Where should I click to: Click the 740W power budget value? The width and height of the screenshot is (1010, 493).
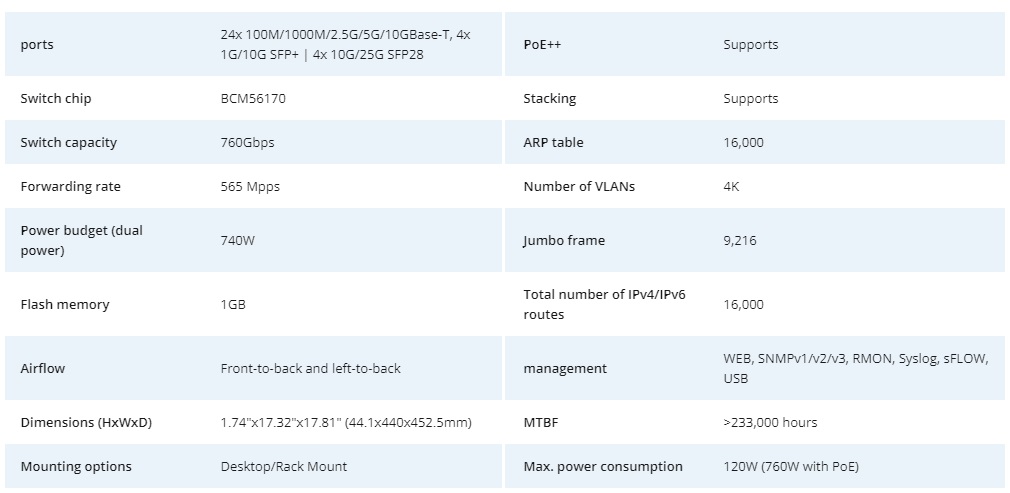click(238, 240)
